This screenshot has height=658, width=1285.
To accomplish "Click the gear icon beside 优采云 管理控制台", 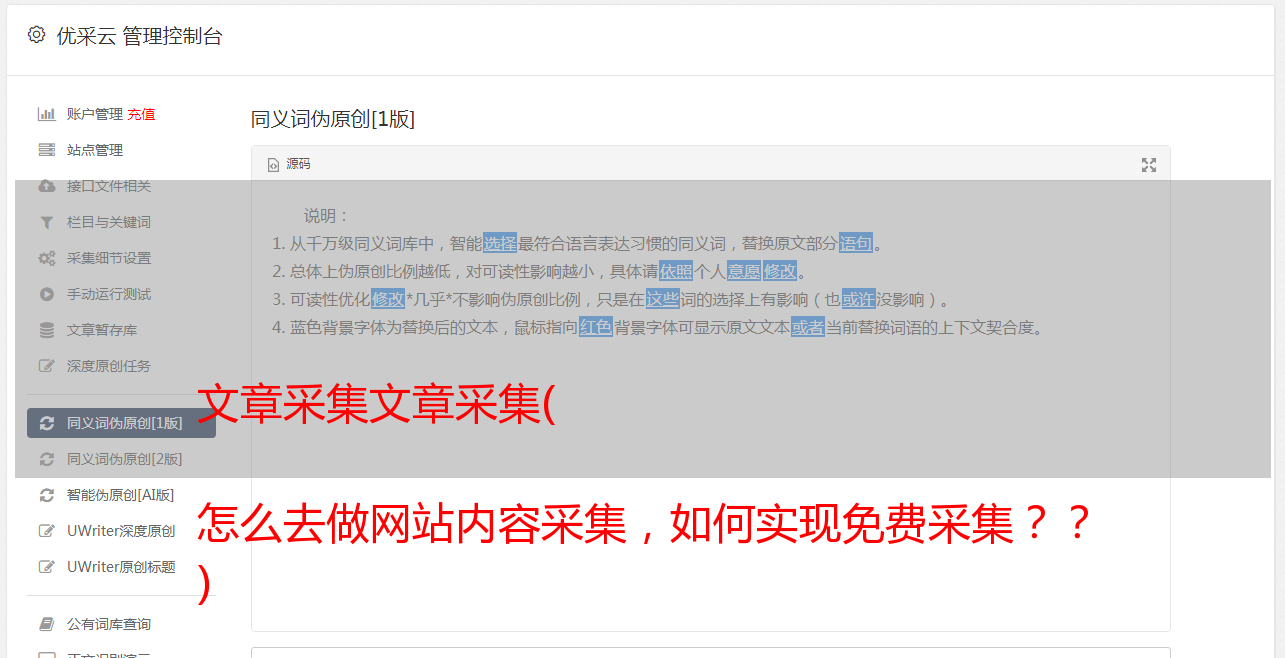I will [x=36, y=35].
